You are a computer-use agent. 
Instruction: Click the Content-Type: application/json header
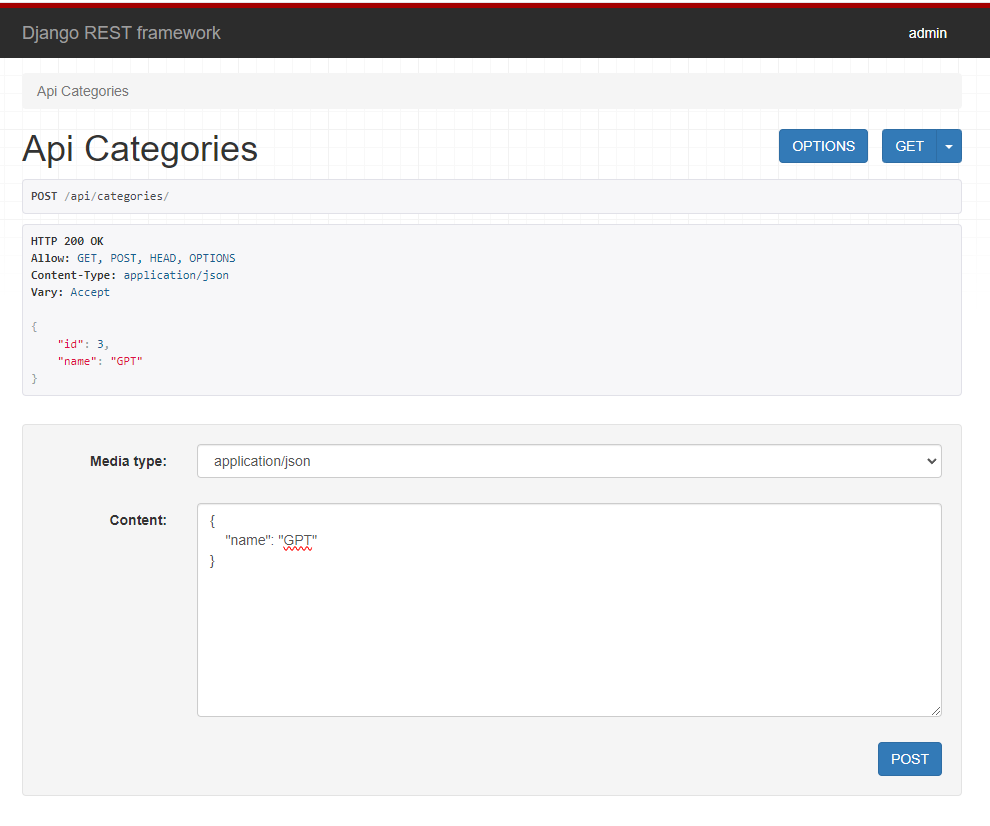pyautogui.click(x=129, y=275)
